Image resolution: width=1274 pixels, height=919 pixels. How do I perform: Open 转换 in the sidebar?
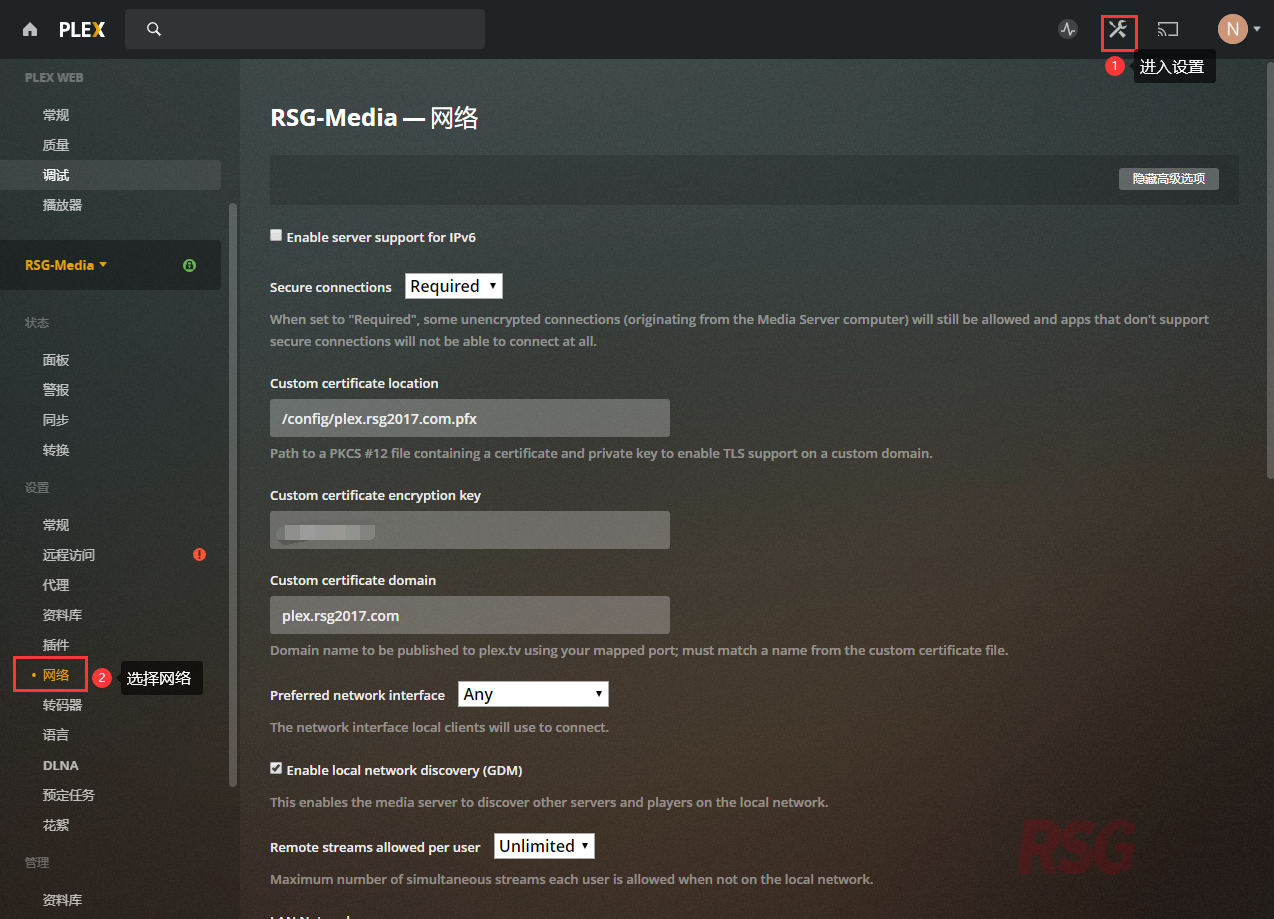point(56,450)
